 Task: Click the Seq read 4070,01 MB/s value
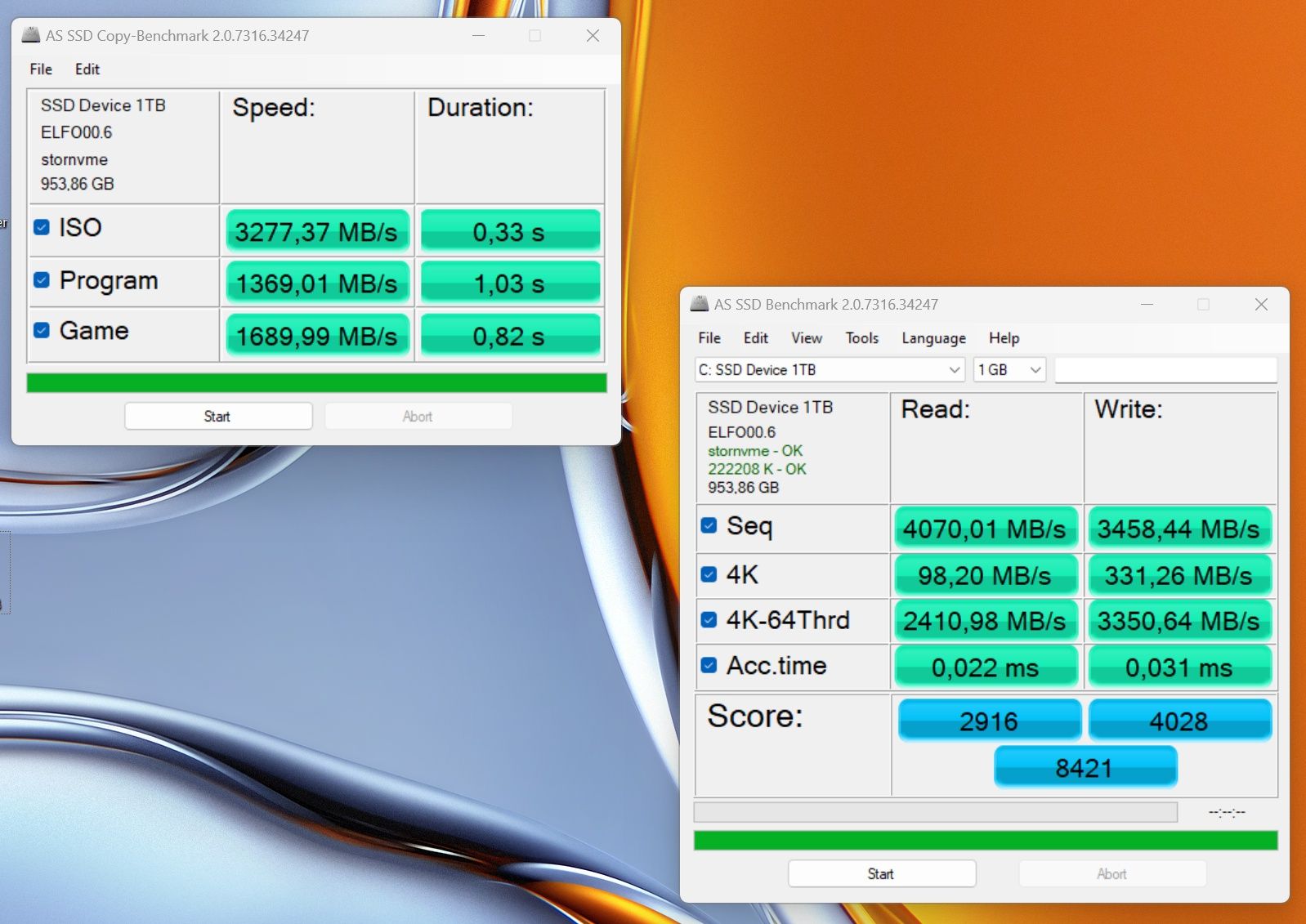click(986, 529)
